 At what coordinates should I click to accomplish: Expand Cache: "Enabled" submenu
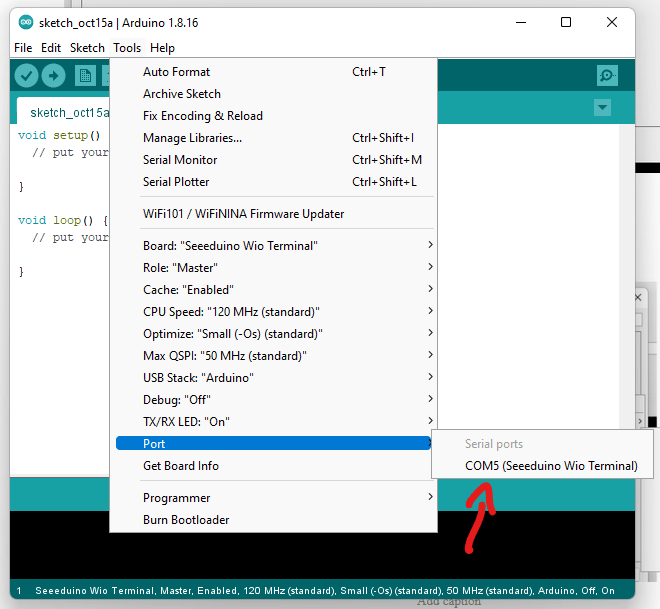click(273, 290)
